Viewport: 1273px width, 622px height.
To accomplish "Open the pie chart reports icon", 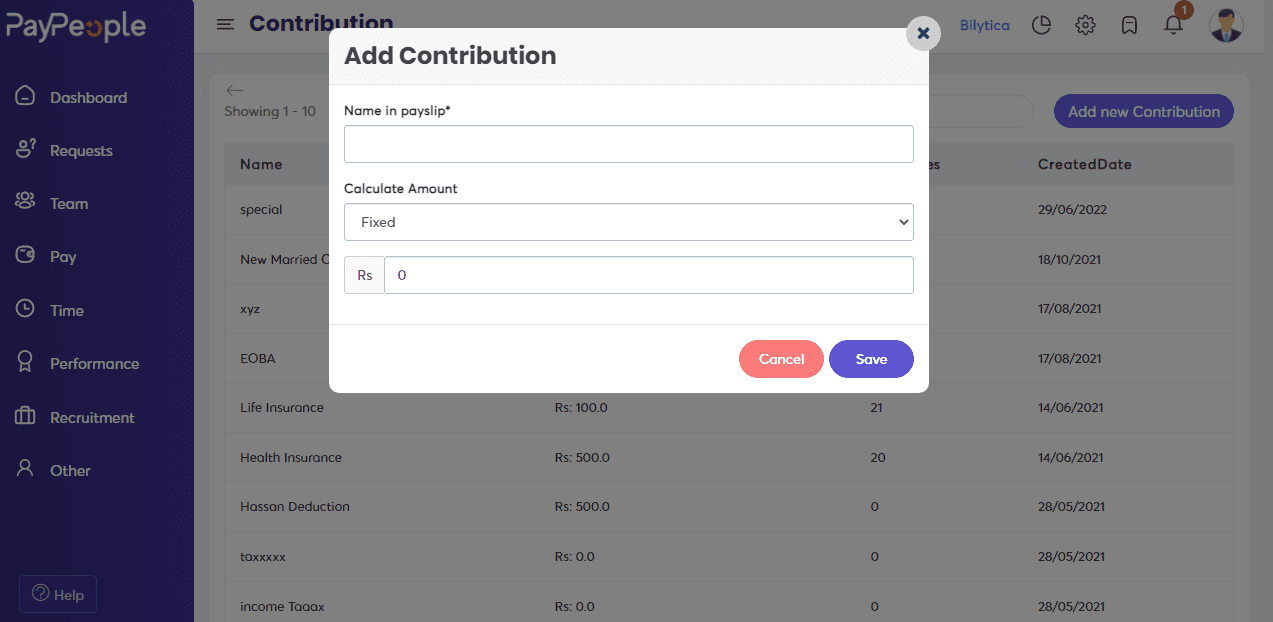I will tap(1041, 25).
